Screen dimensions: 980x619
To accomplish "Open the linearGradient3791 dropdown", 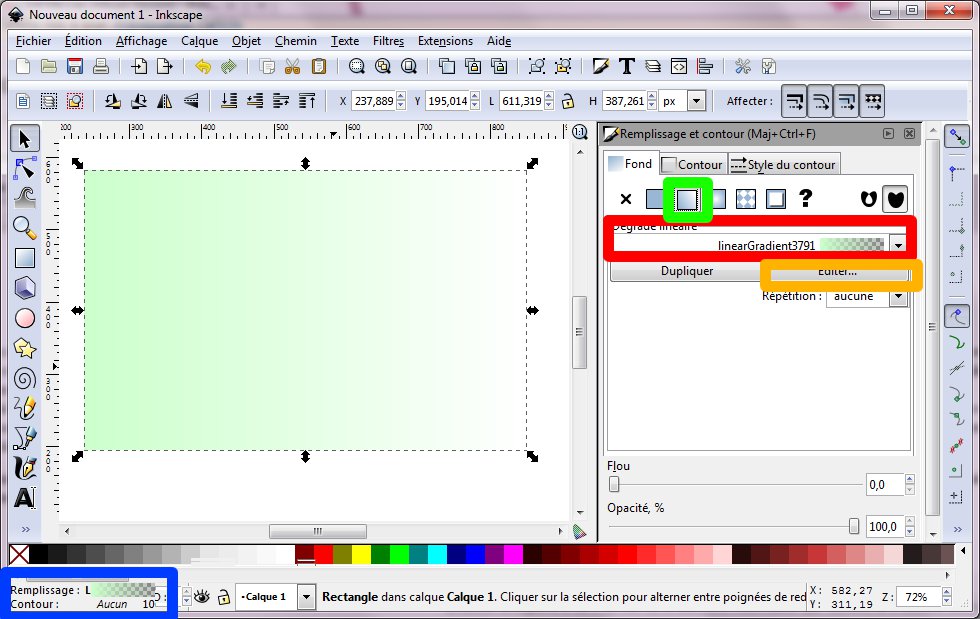I will tap(898, 244).
